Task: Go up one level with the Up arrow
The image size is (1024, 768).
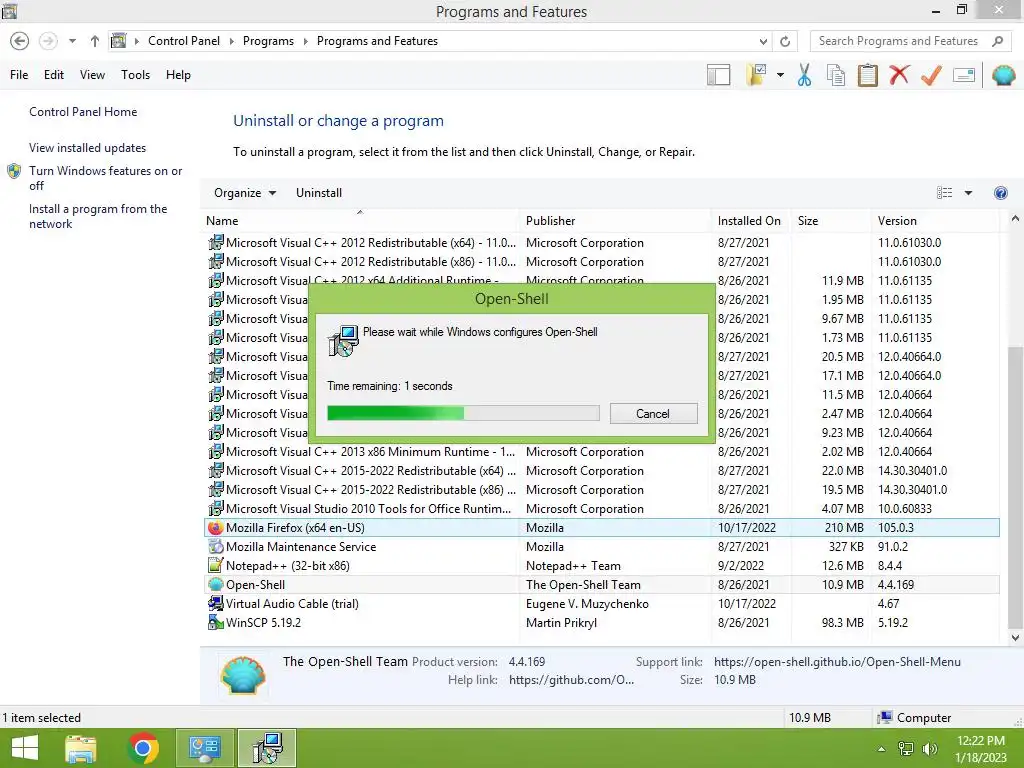Action: 95,41
